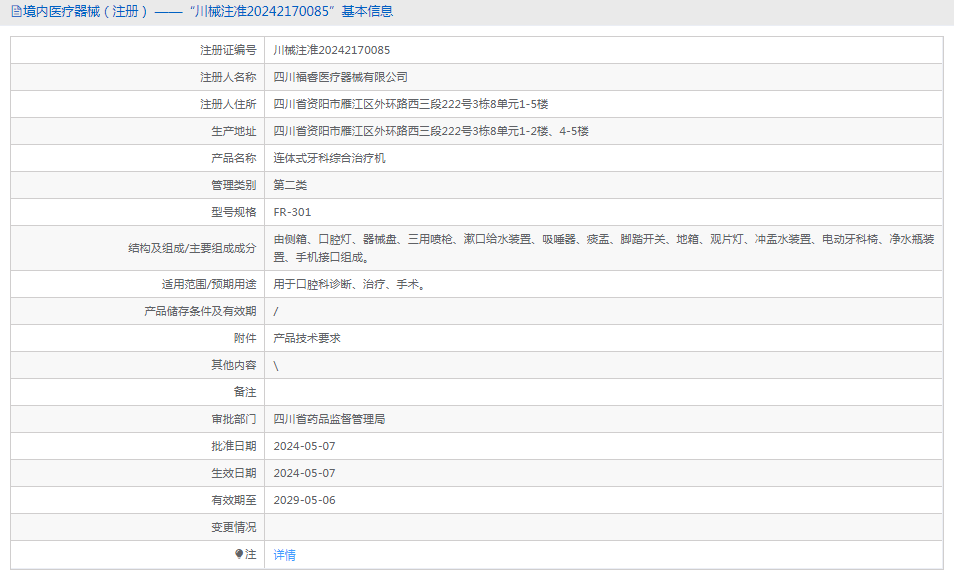Click the label 有效期至

pos(234,500)
